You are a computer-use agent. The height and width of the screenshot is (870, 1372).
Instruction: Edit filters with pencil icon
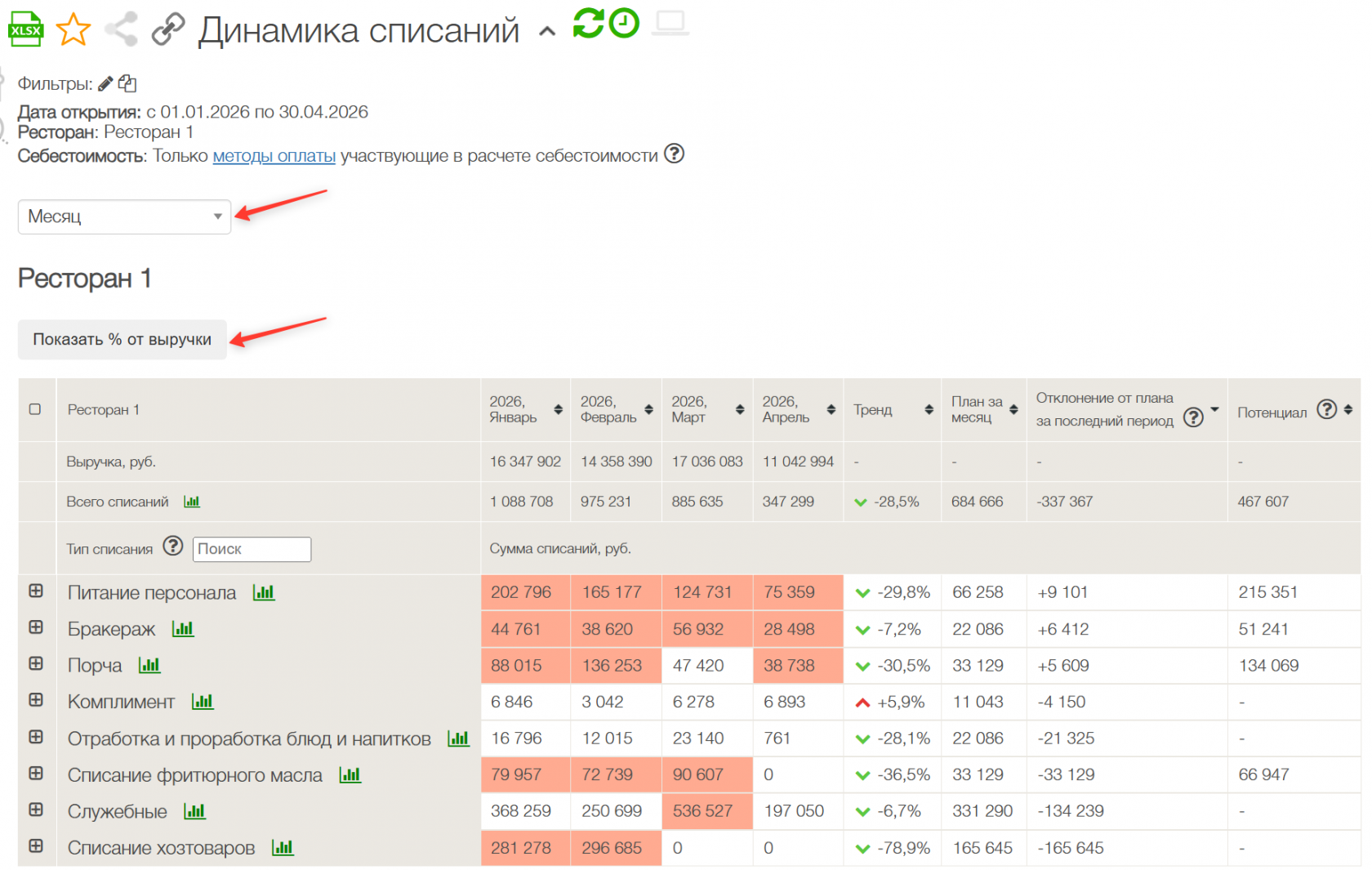point(105,83)
